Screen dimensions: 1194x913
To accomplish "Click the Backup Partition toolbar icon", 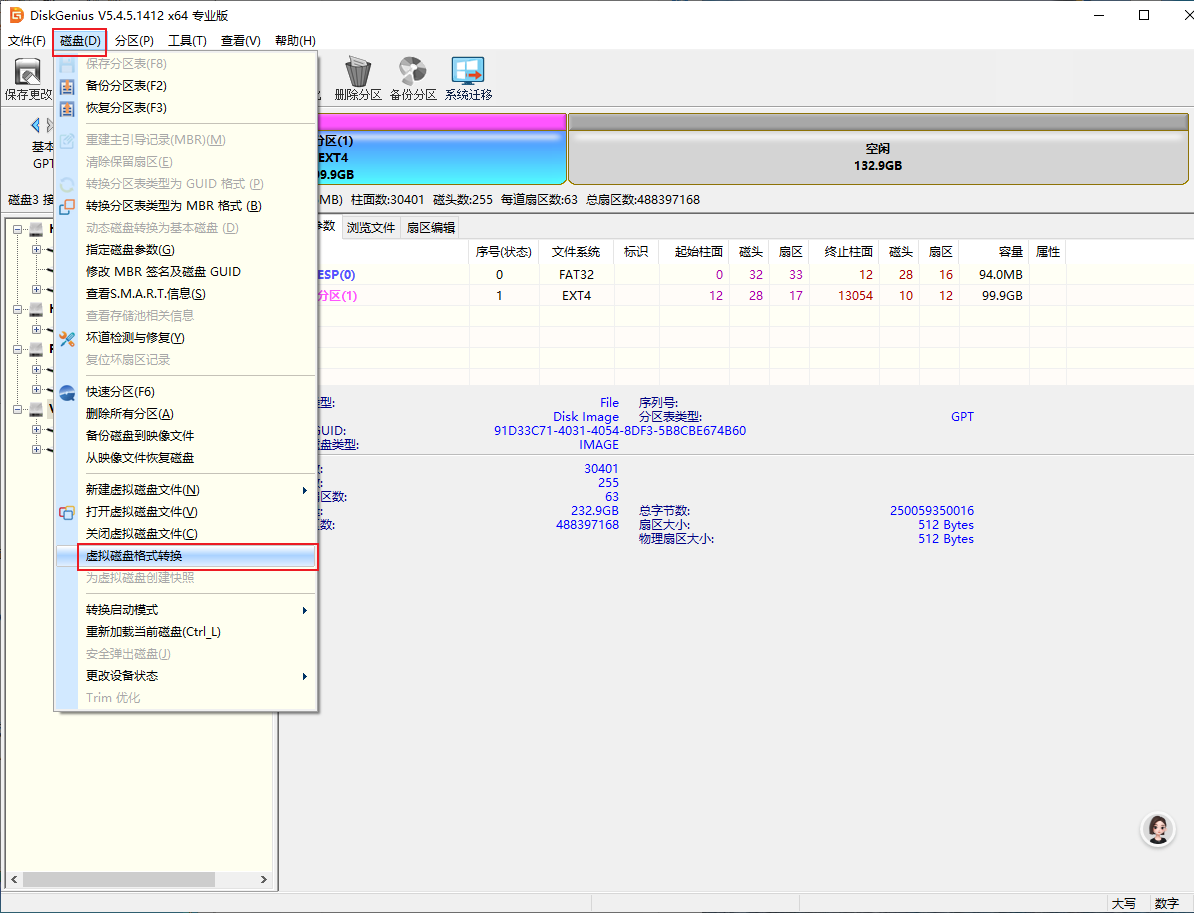I will [413, 72].
